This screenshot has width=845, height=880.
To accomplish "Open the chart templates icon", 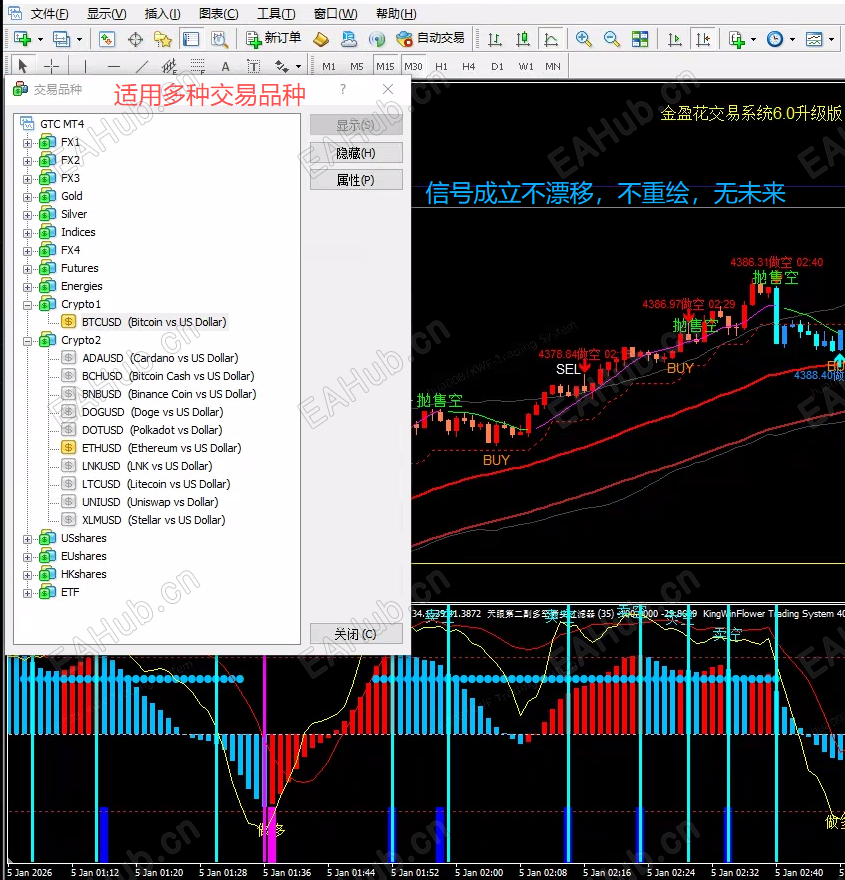I will (x=814, y=39).
